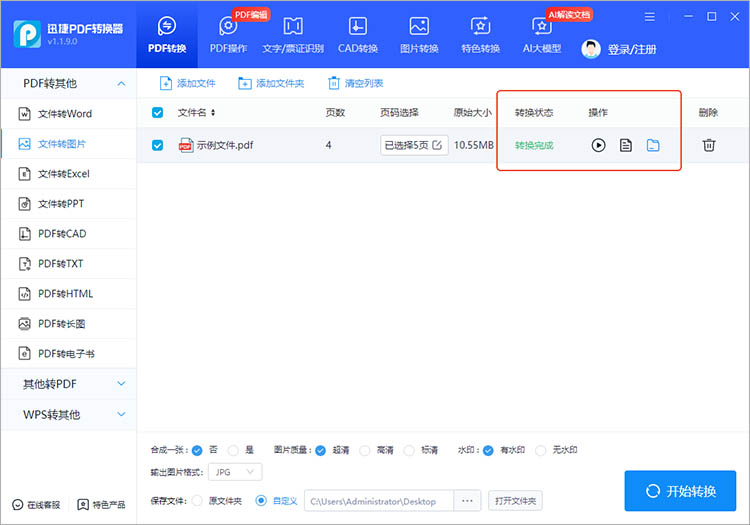Click the save path input field
This screenshot has width=750, height=525.
point(378,501)
